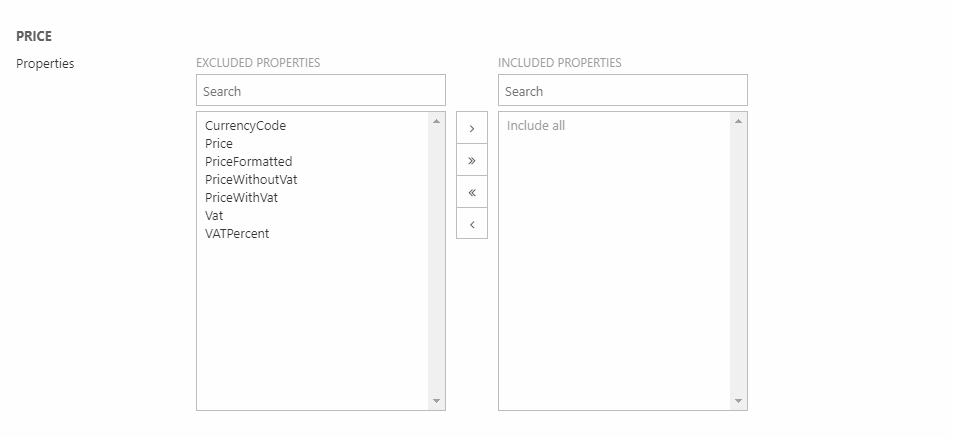Focus the Included Properties search field
This screenshot has height=437, width=953.
[x=622, y=91]
